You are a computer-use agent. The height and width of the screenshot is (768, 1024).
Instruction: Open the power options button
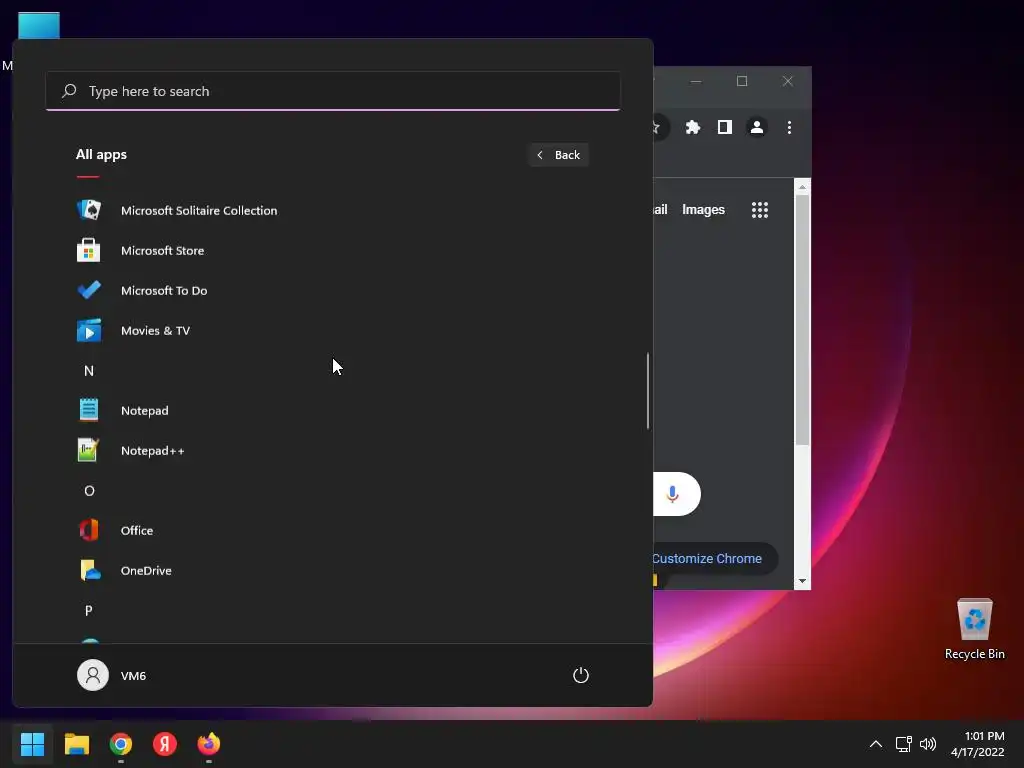581,675
